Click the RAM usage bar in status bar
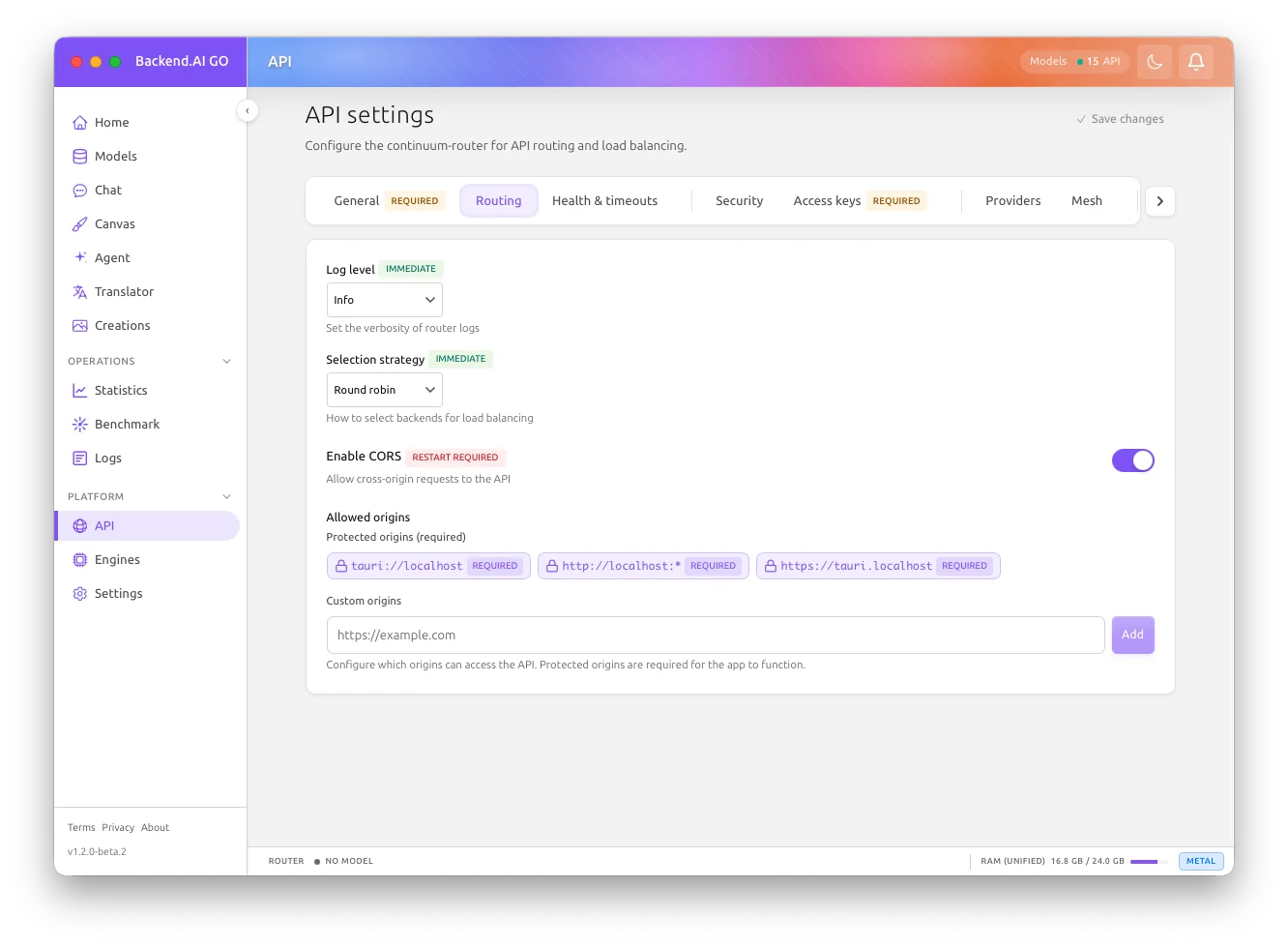The image size is (1288, 947). pyautogui.click(x=1149, y=861)
